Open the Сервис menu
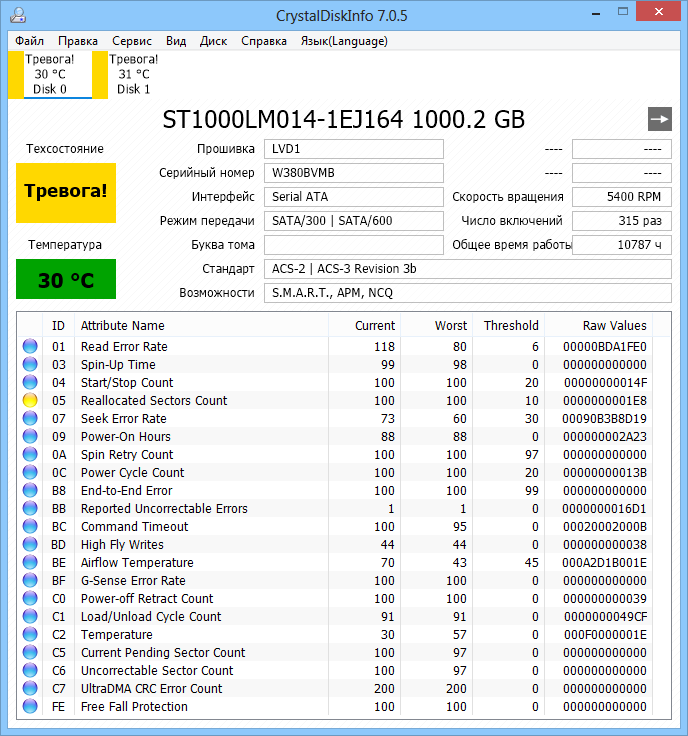 point(132,41)
